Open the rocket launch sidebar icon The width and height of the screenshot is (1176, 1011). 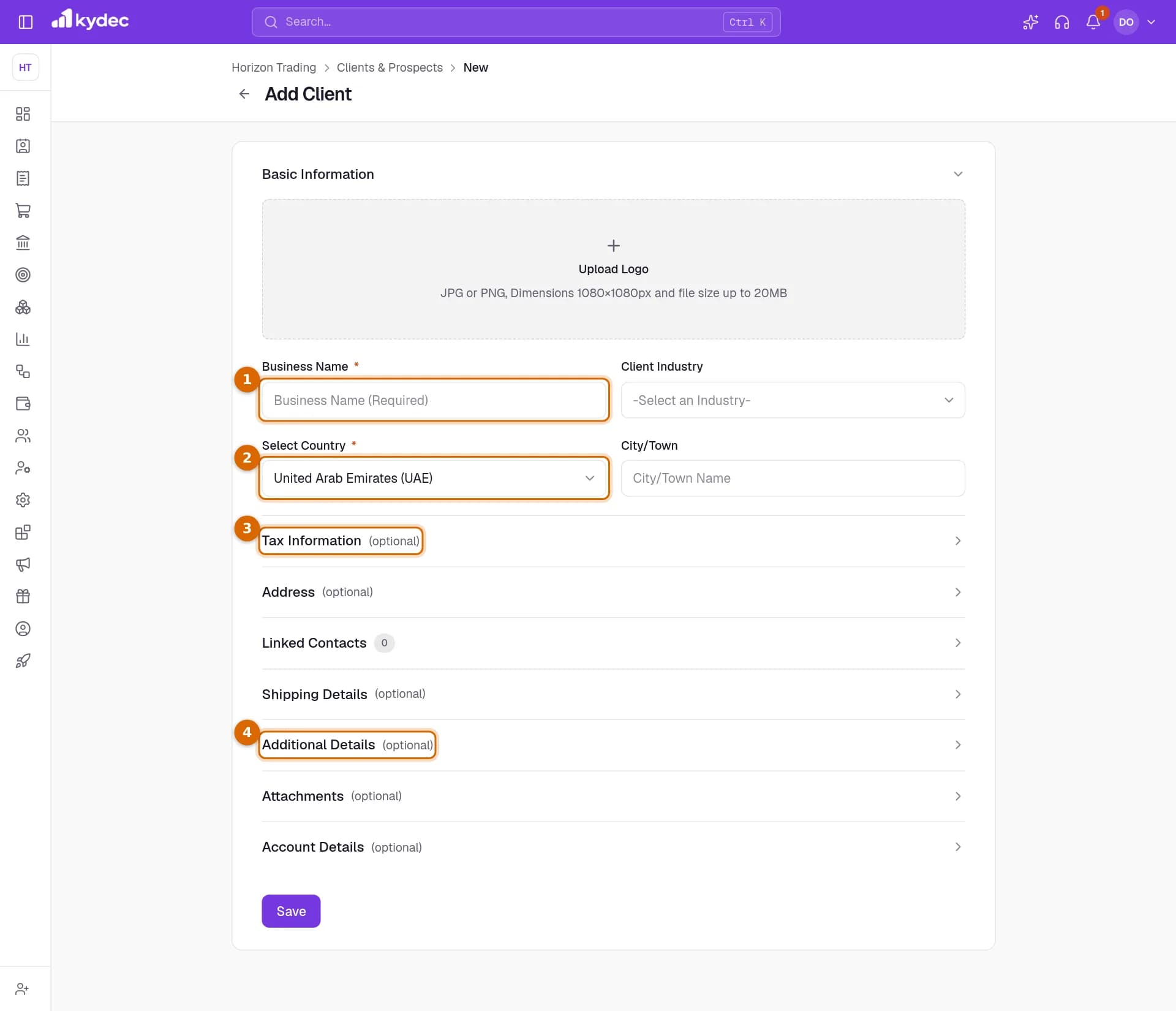tap(23, 661)
